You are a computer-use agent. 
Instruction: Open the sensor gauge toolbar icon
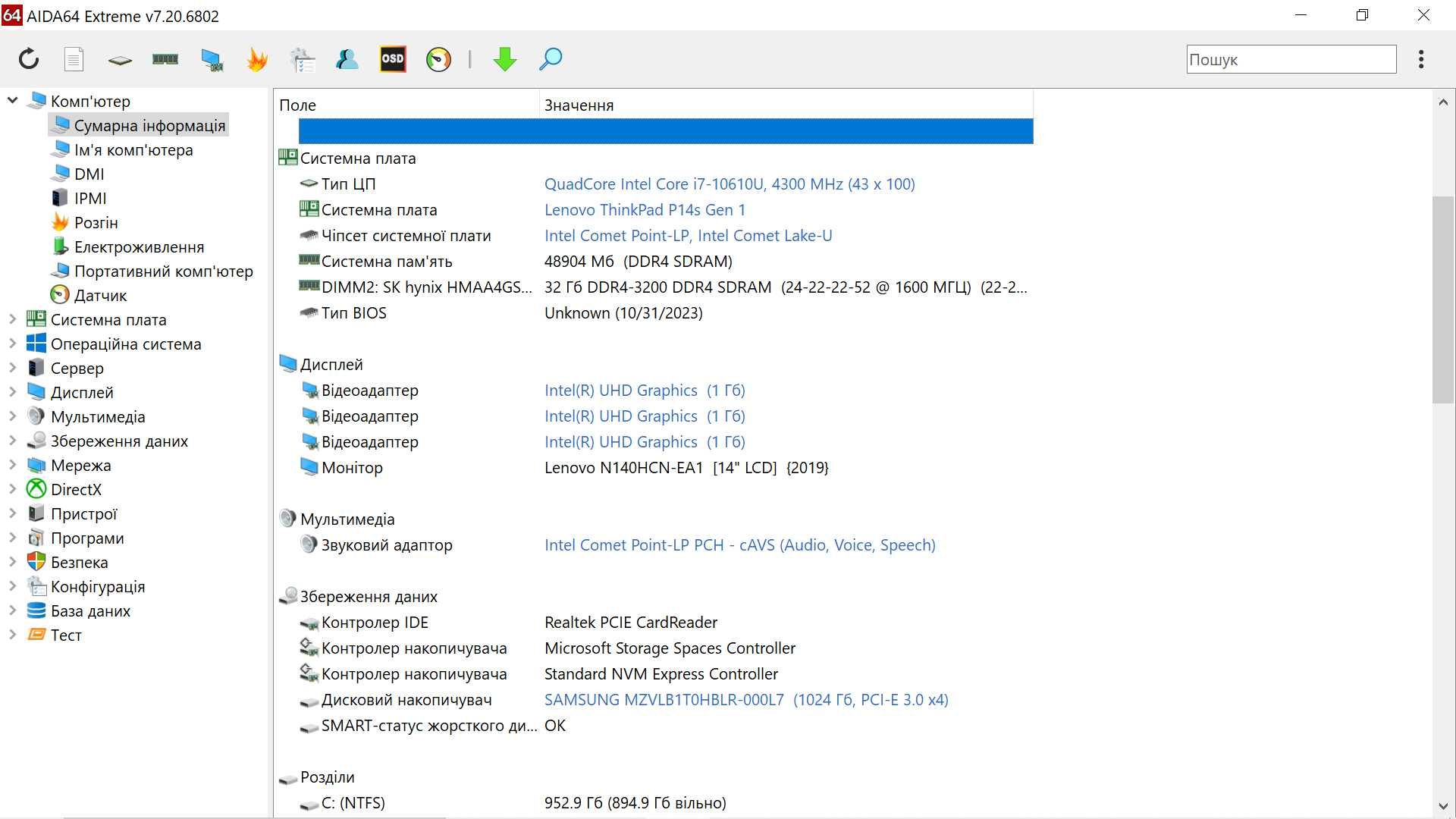coord(438,59)
